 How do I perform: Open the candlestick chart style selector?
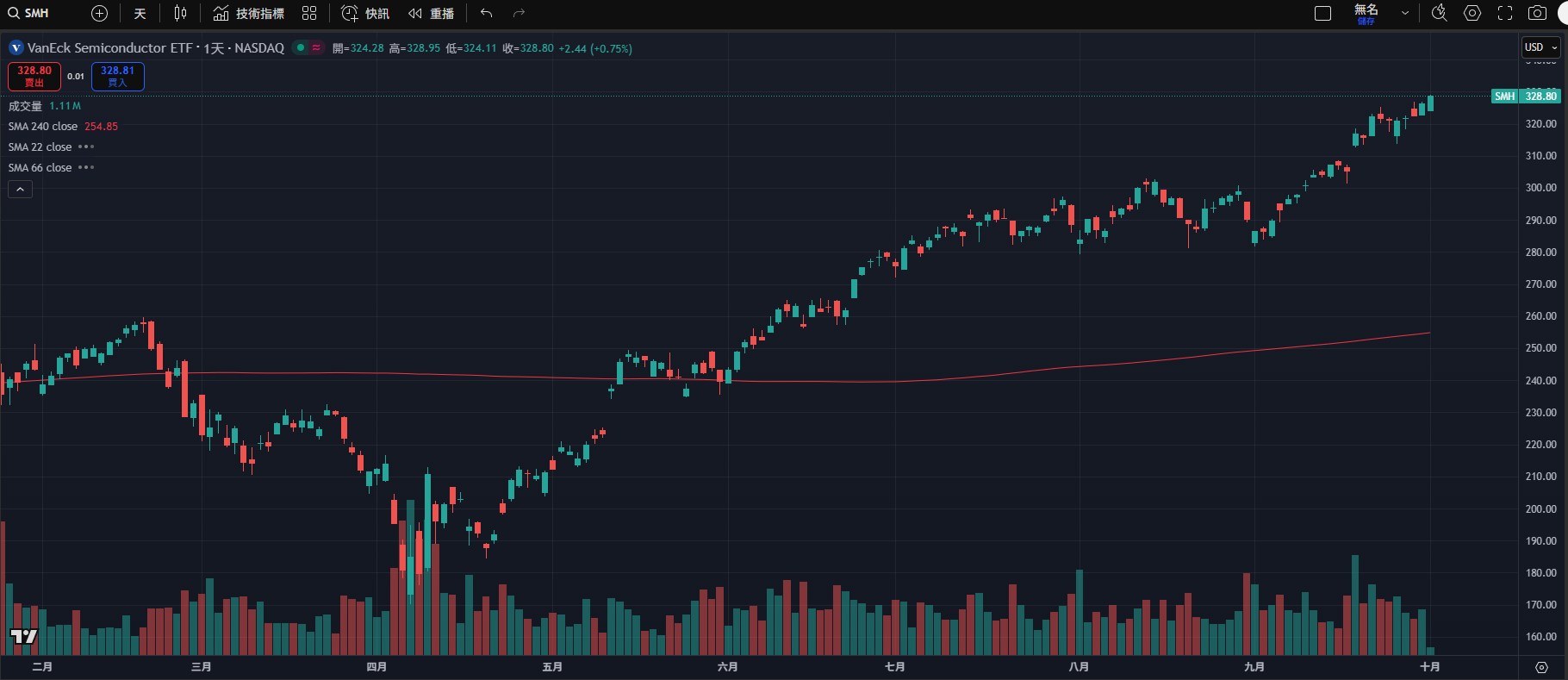tap(180, 13)
